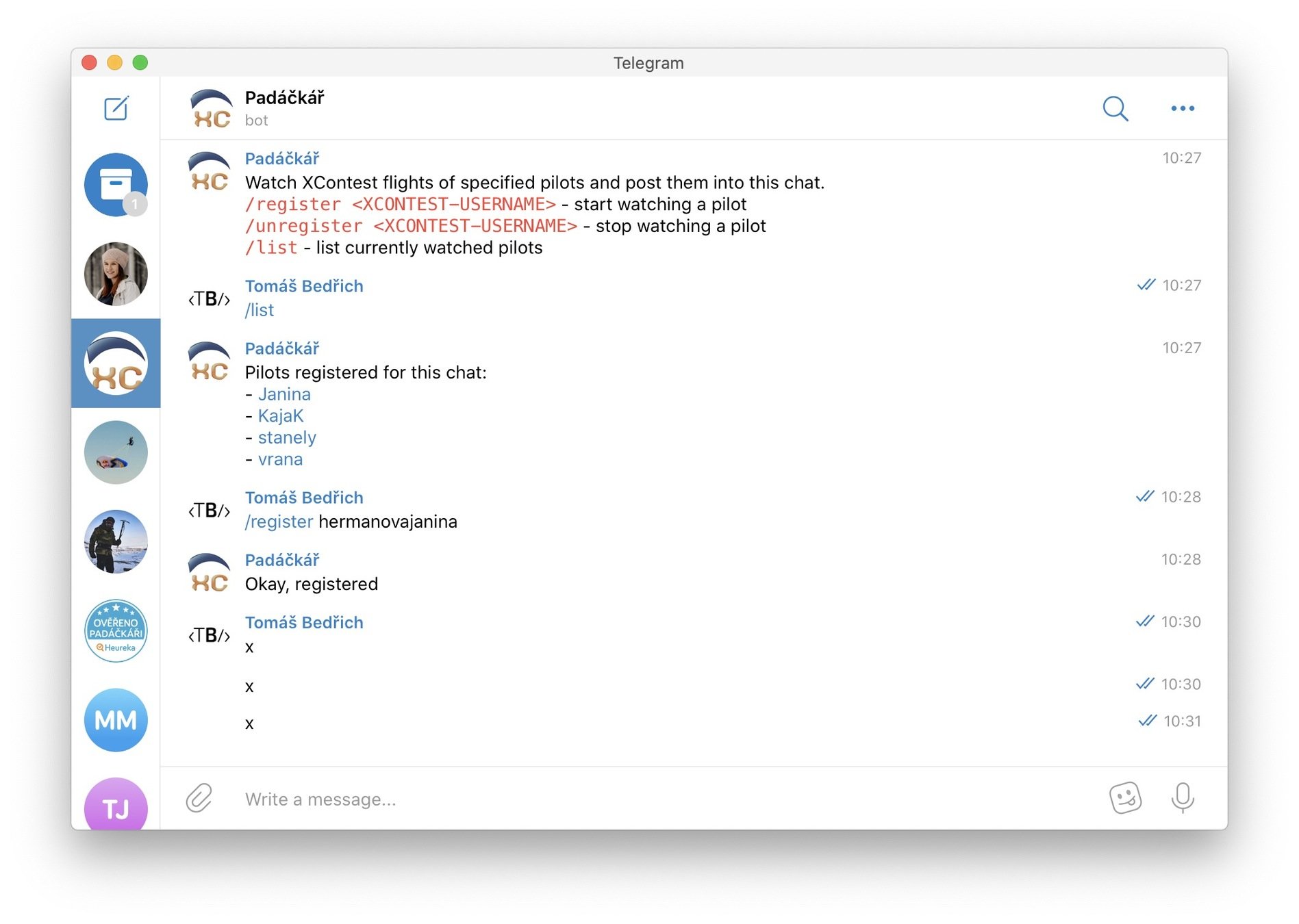Click the 10:31 timestamp of last message
The width and height of the screenshot is (1299, 924).
pos(1182,721)
